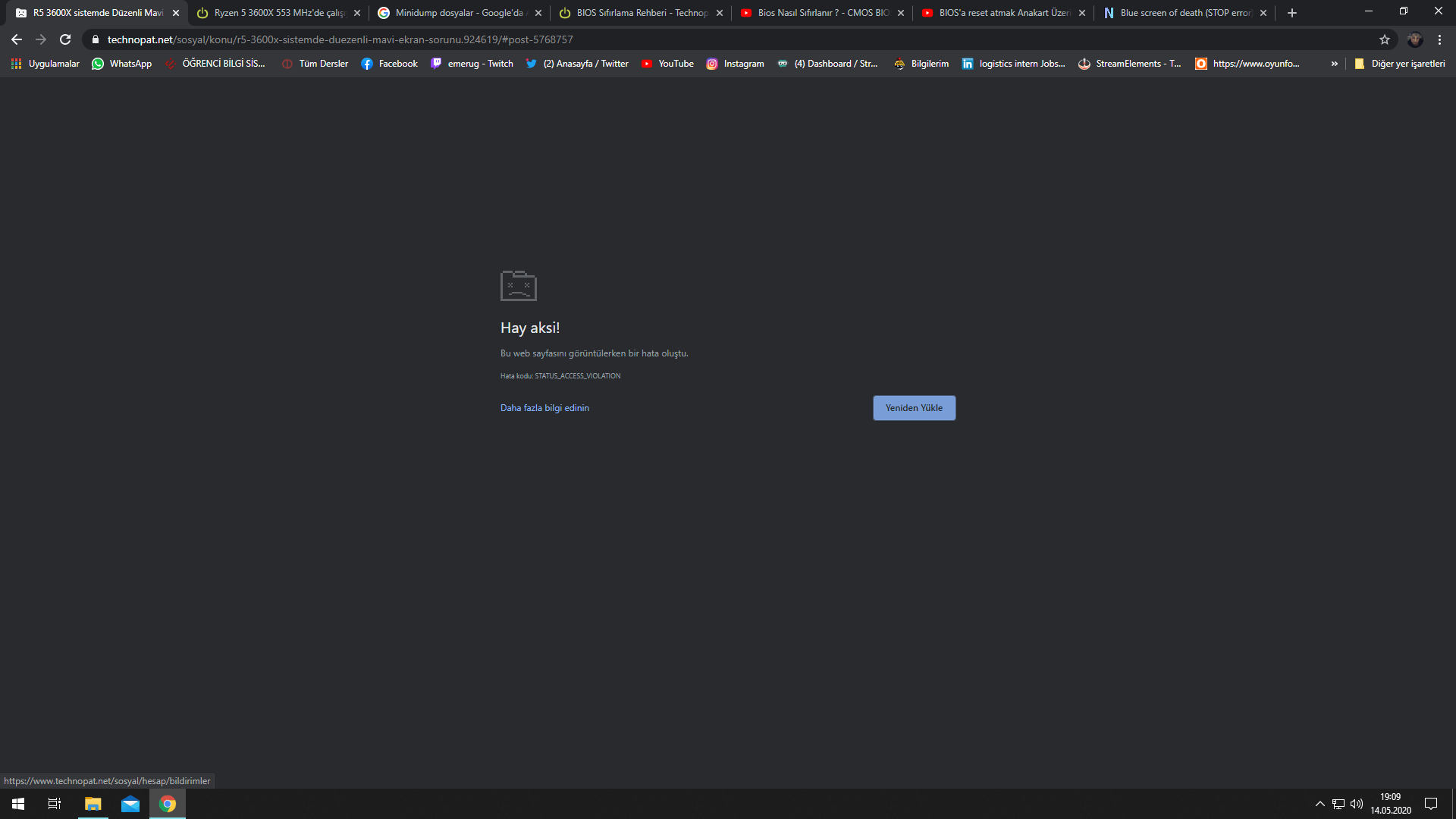Open the emerug Twitch bookmark
Screen dimensions: 1456x819
point(472,64)
